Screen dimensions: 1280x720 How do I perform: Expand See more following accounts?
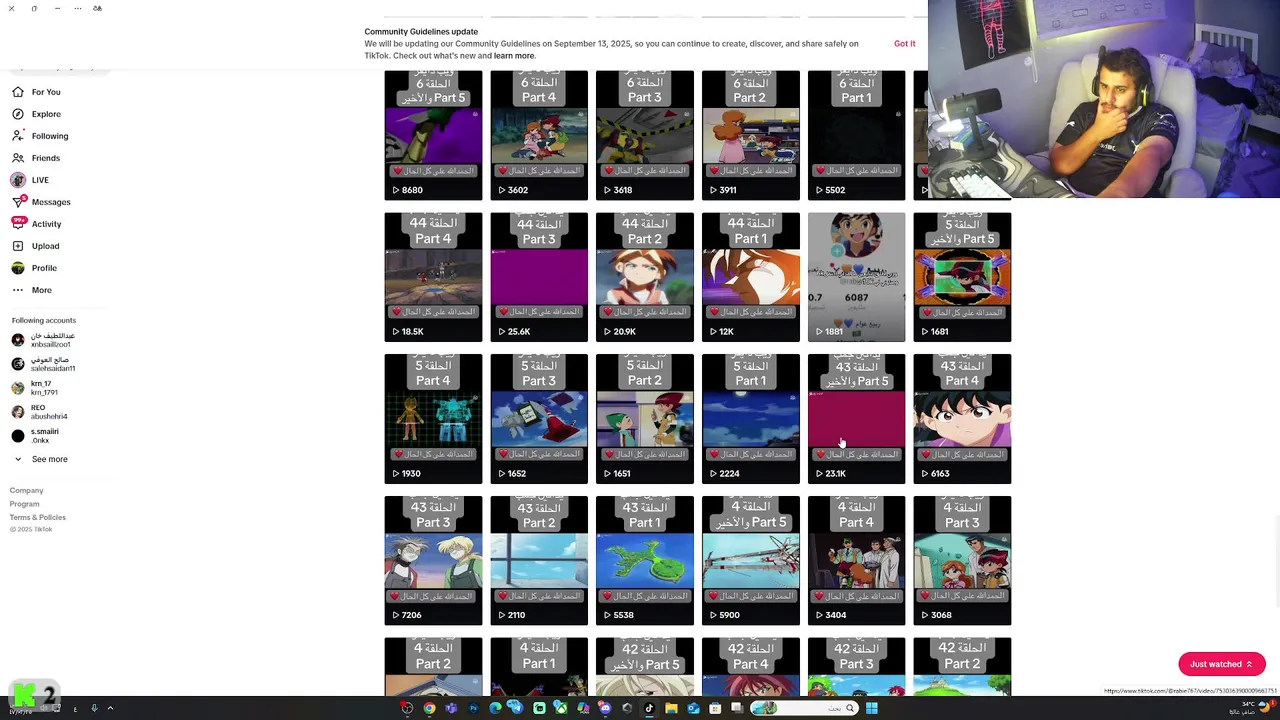40,459
